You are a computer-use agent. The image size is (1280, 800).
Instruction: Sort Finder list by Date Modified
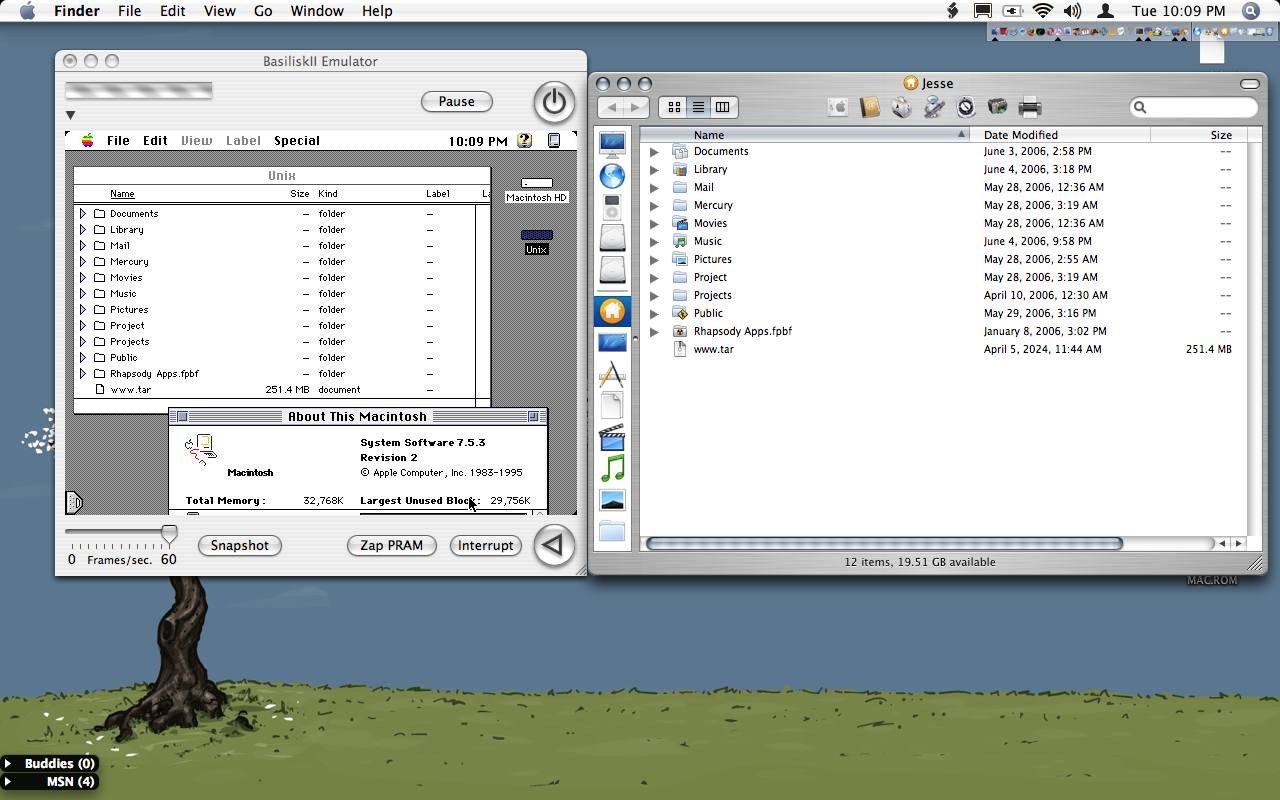point(1060,135)
